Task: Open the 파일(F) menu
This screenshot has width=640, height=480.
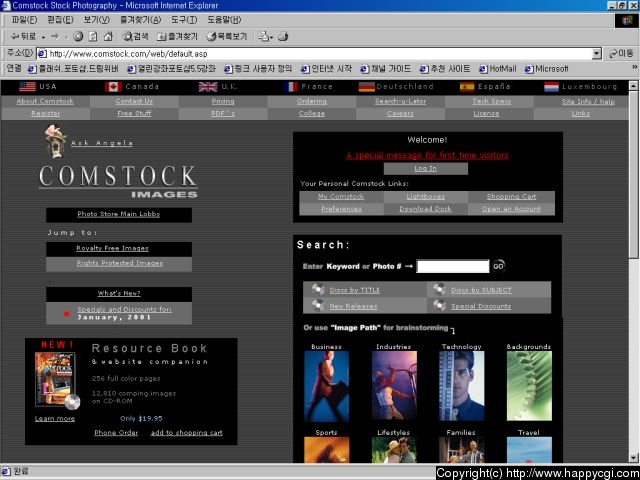Action: 24,20
